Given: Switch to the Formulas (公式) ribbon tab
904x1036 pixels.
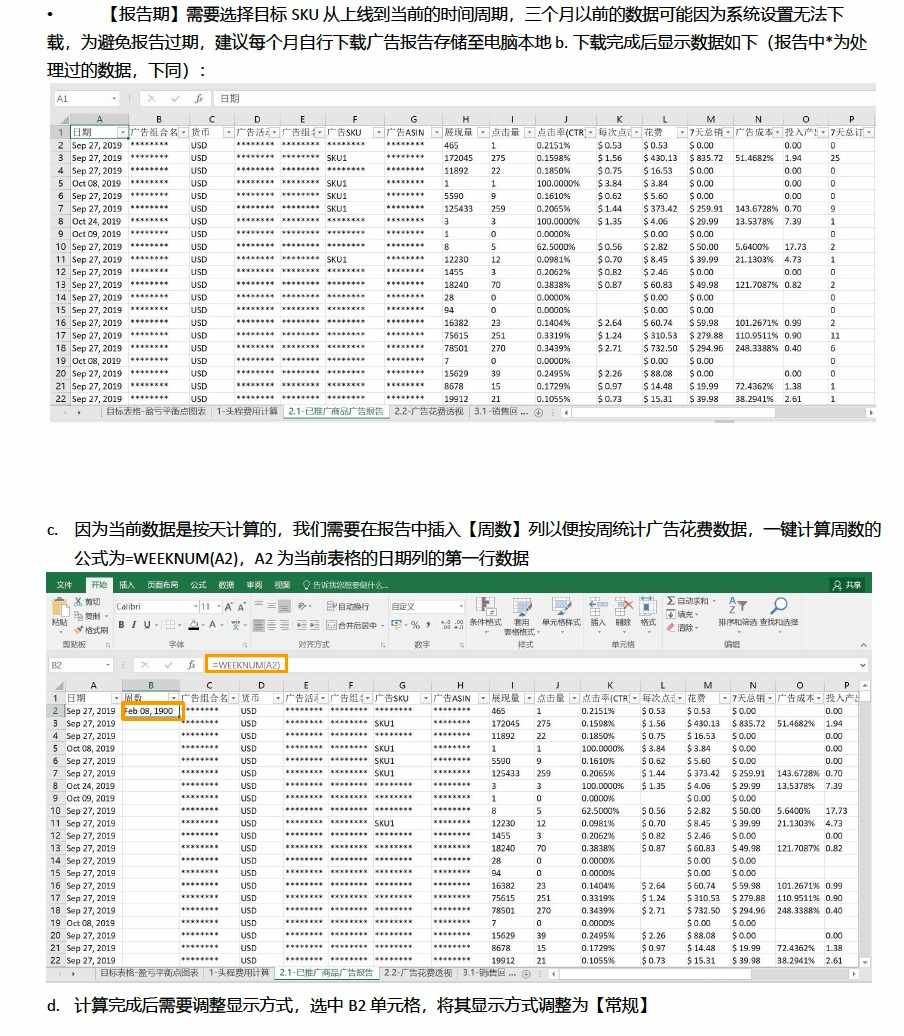Looking at the screenshot, I should point(198,585).
